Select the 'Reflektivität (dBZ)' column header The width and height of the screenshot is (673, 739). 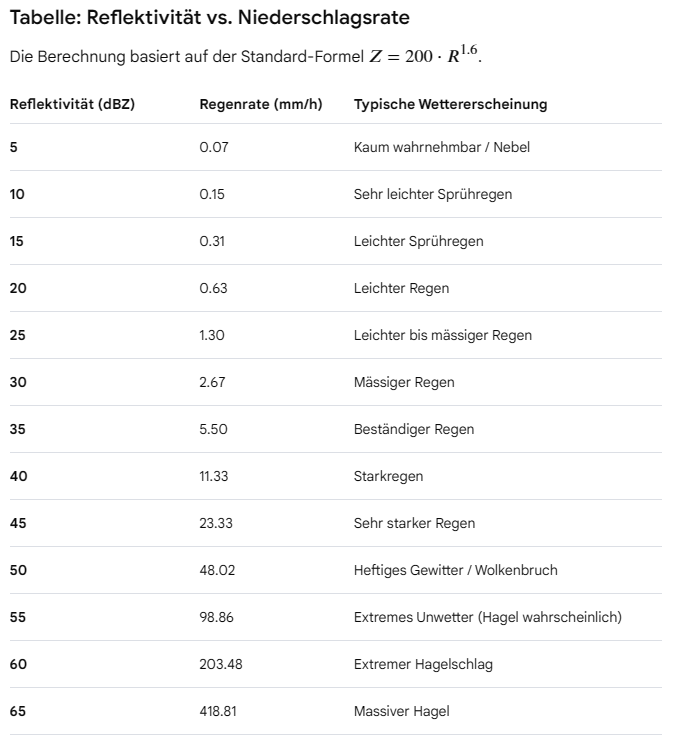pos(71,104)
